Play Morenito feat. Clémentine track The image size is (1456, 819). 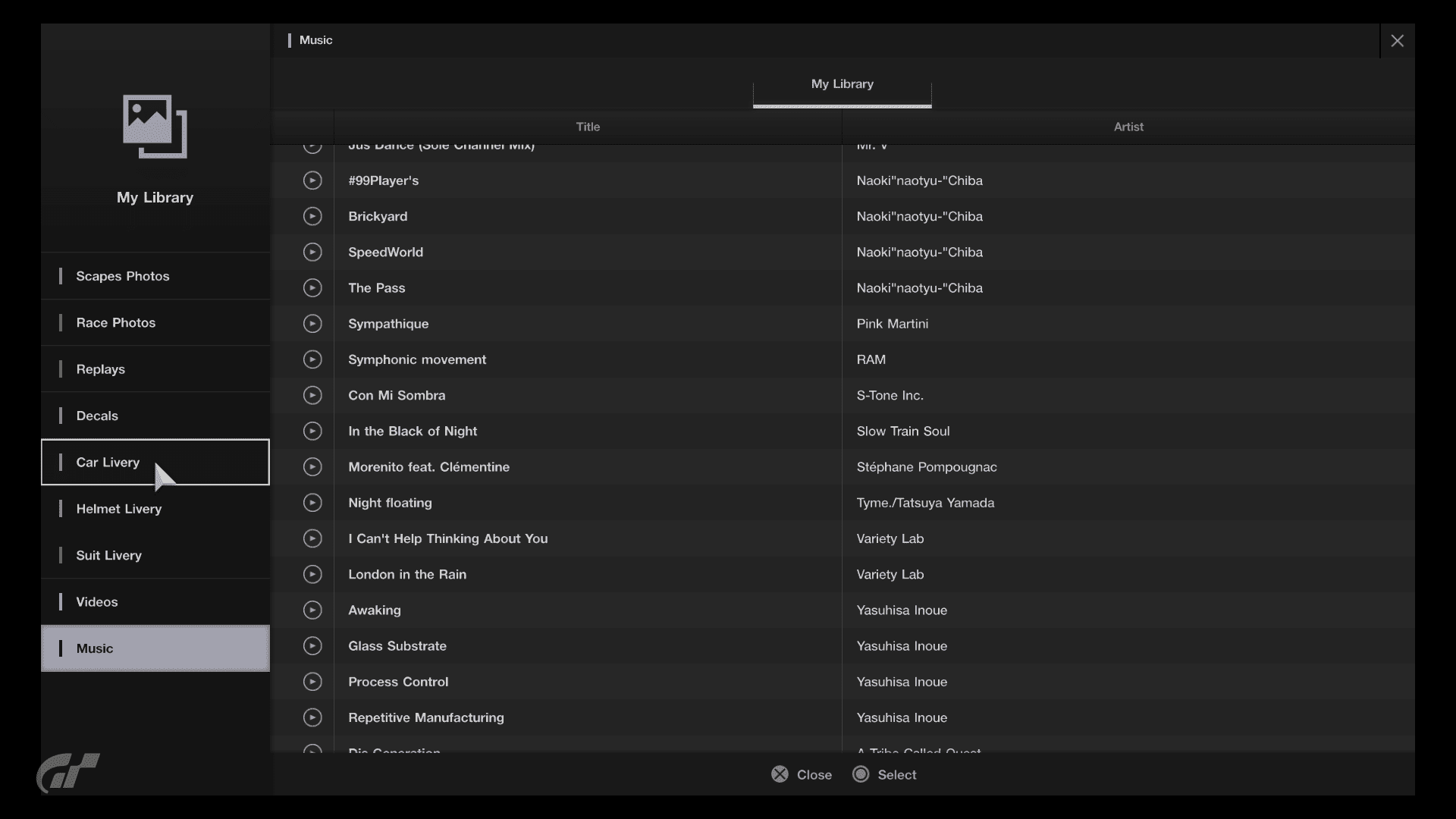(312, 467)
